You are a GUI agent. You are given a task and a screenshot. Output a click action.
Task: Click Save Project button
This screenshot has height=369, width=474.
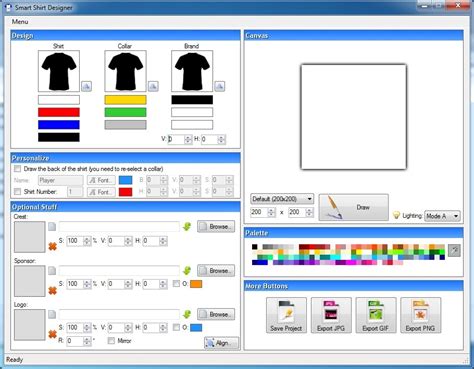pyautogui.click(x=286, y=315)
